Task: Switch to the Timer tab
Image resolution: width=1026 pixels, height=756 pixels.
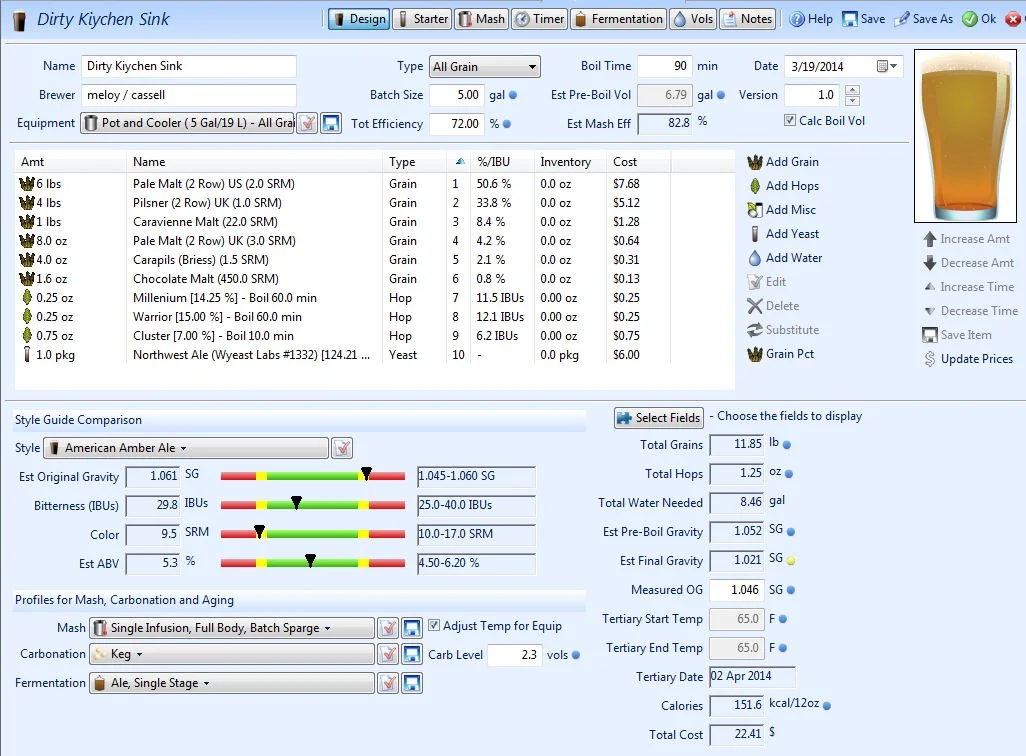Action: point(539,19)
